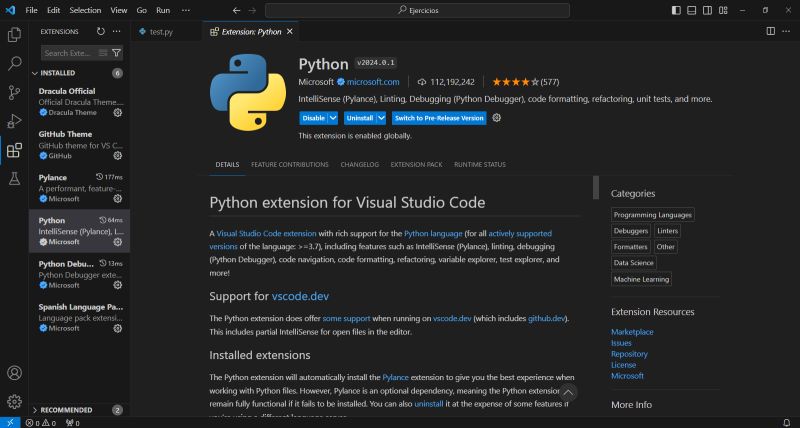Toggle the bottom panel layout icon
The width and height of the screenshot is (800, 428).
tap(691, 10)
